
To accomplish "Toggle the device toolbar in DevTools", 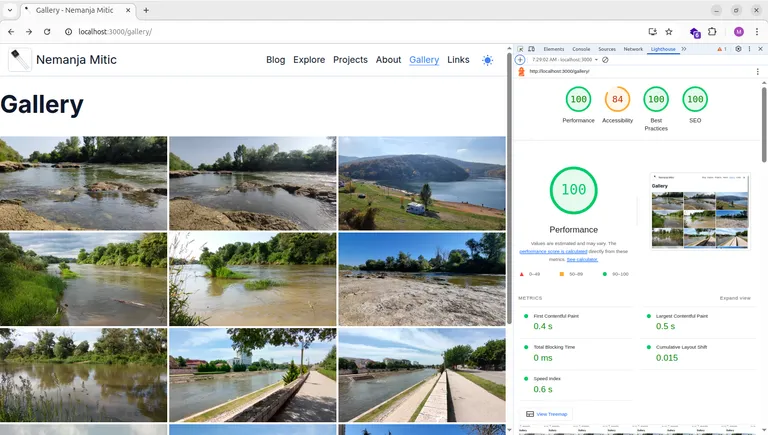I will click(x=531, y=49).
